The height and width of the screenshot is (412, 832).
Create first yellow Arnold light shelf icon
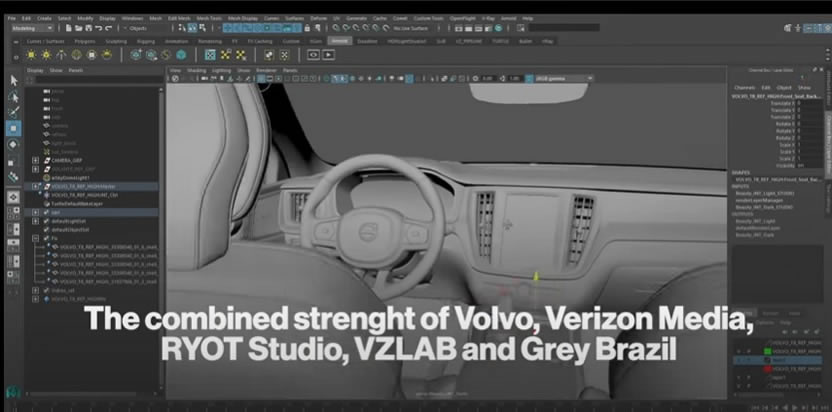31,55
